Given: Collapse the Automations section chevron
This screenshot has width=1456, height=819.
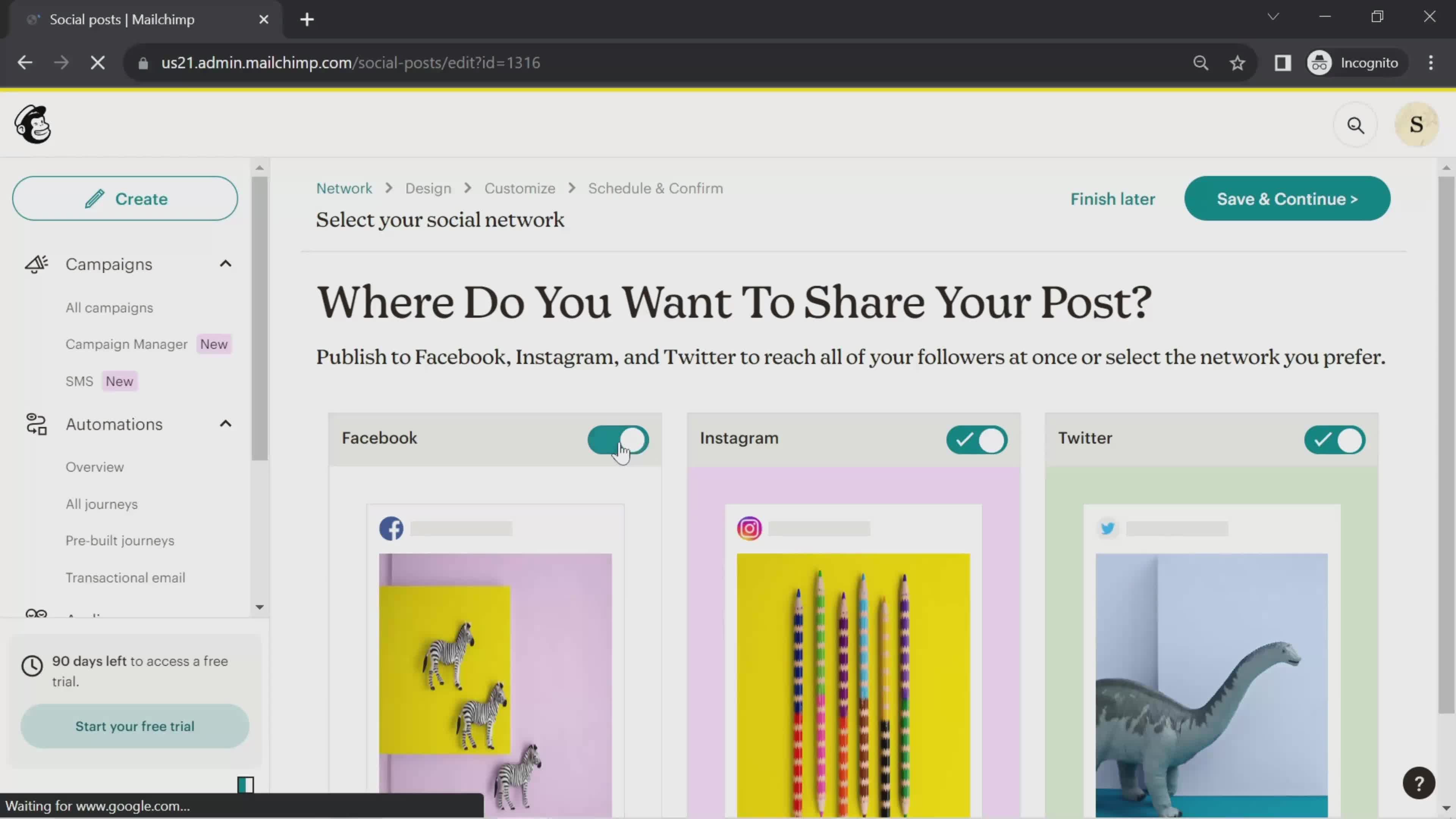Looking at the screenshot, I should click(225, 424).
